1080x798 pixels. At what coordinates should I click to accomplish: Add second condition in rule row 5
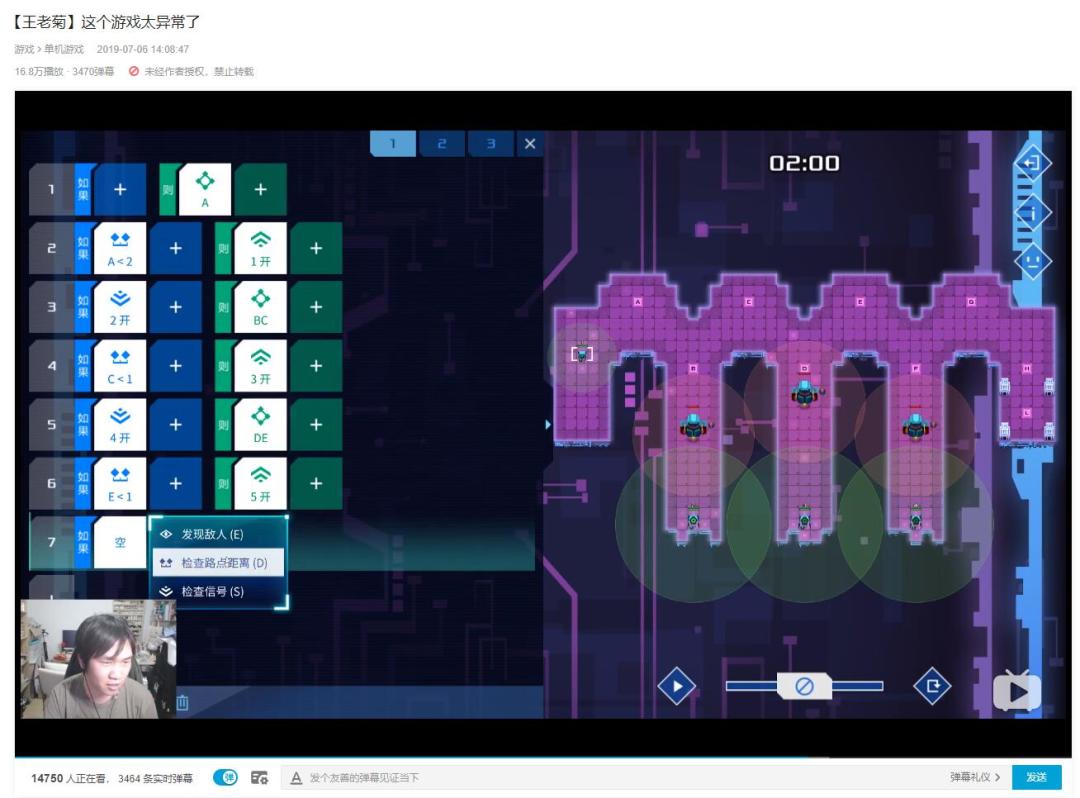point(176,425)
